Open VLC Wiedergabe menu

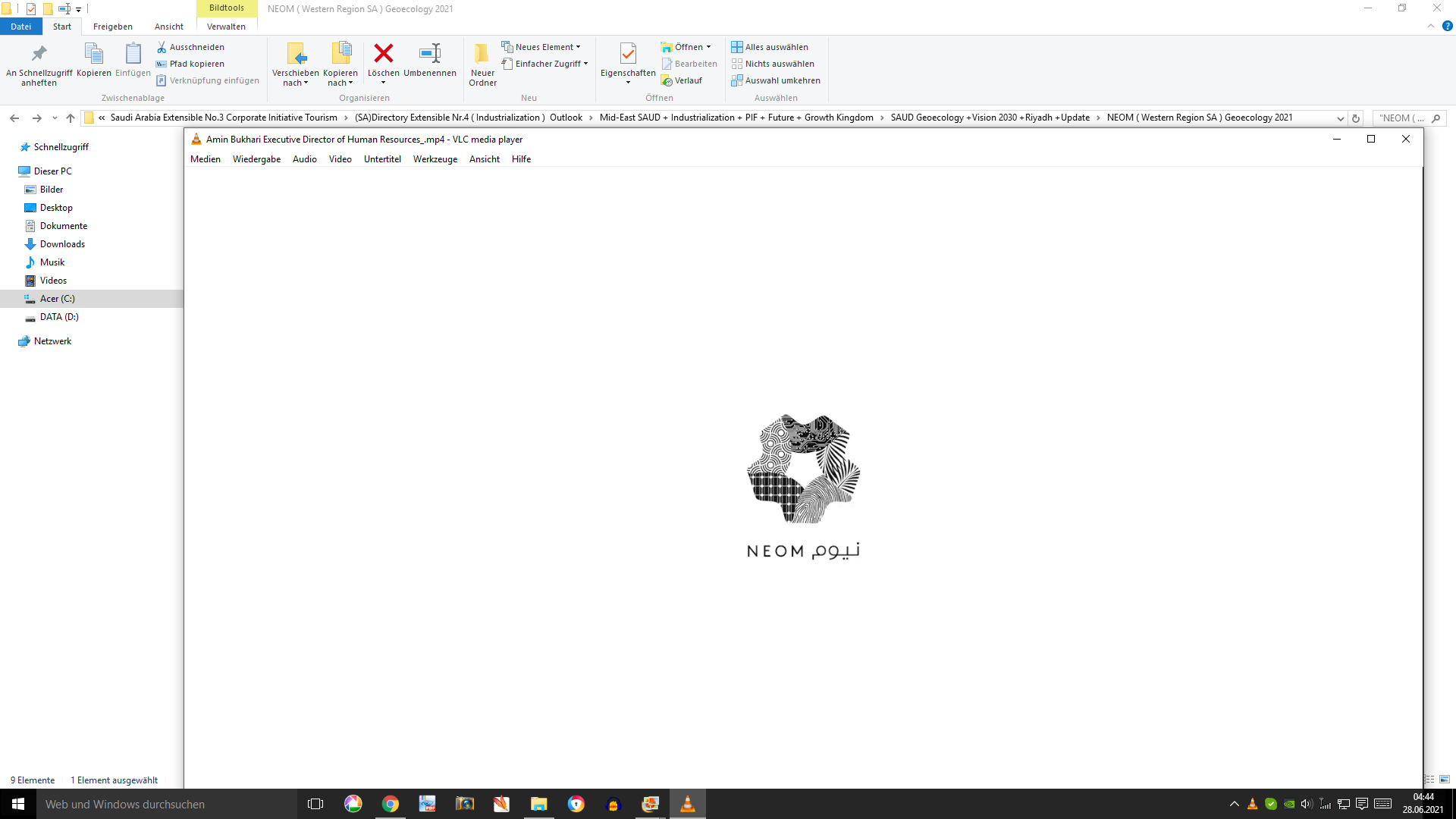pos(256,159)
